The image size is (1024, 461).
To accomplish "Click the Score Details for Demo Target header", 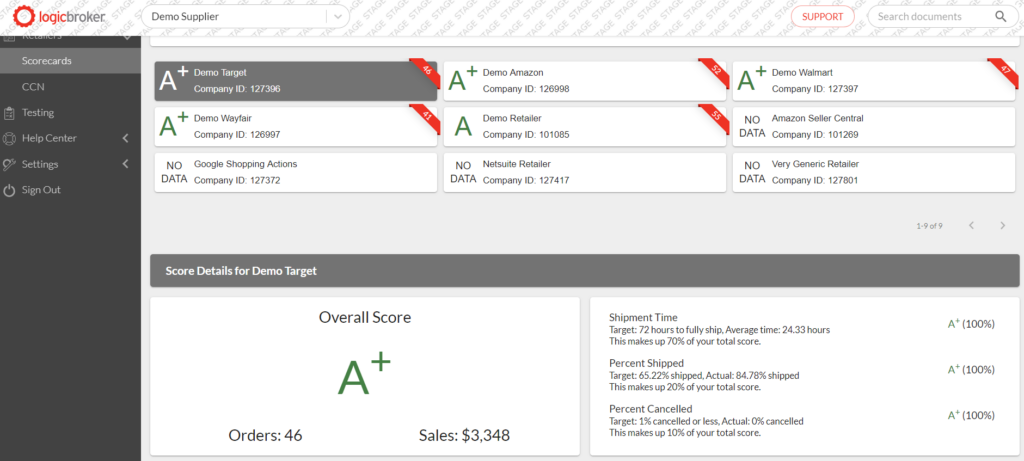I will pyautogui.click(x=584, y=271).
